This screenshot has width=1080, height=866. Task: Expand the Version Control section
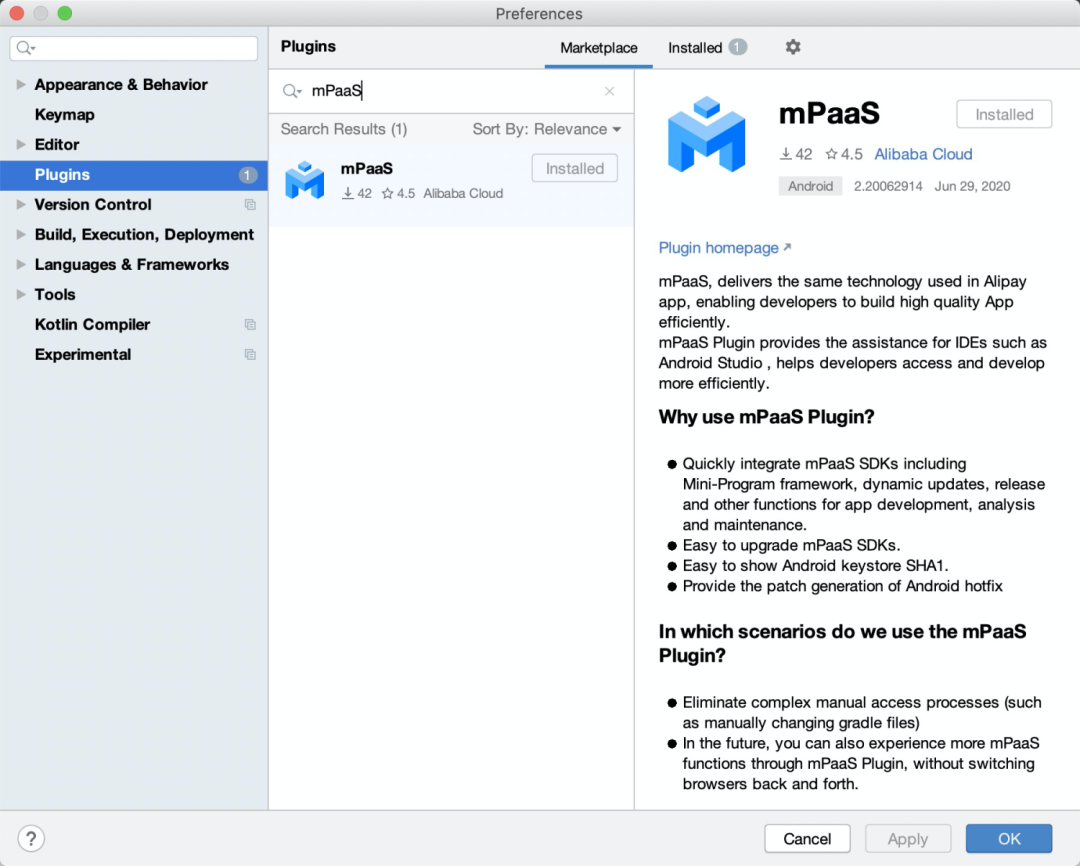pyautogui.click(x=21, y=205)
